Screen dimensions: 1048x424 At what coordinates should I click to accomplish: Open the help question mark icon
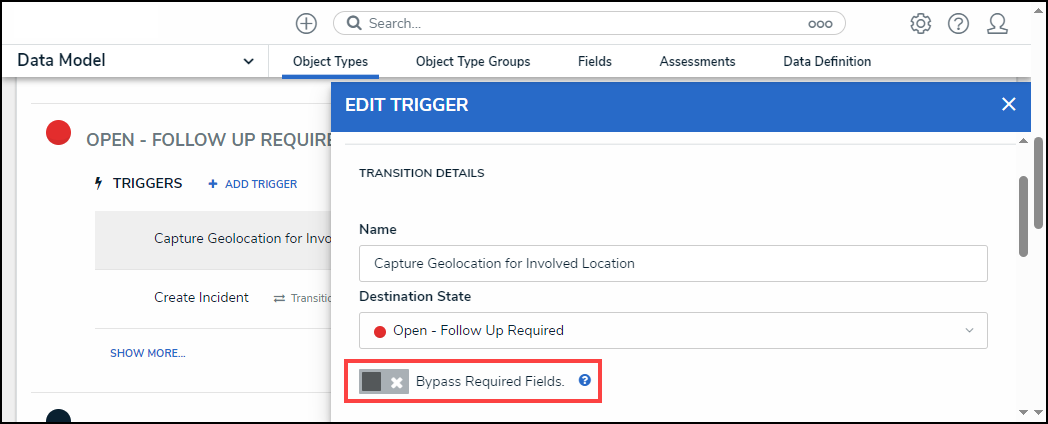coord(958,23)
